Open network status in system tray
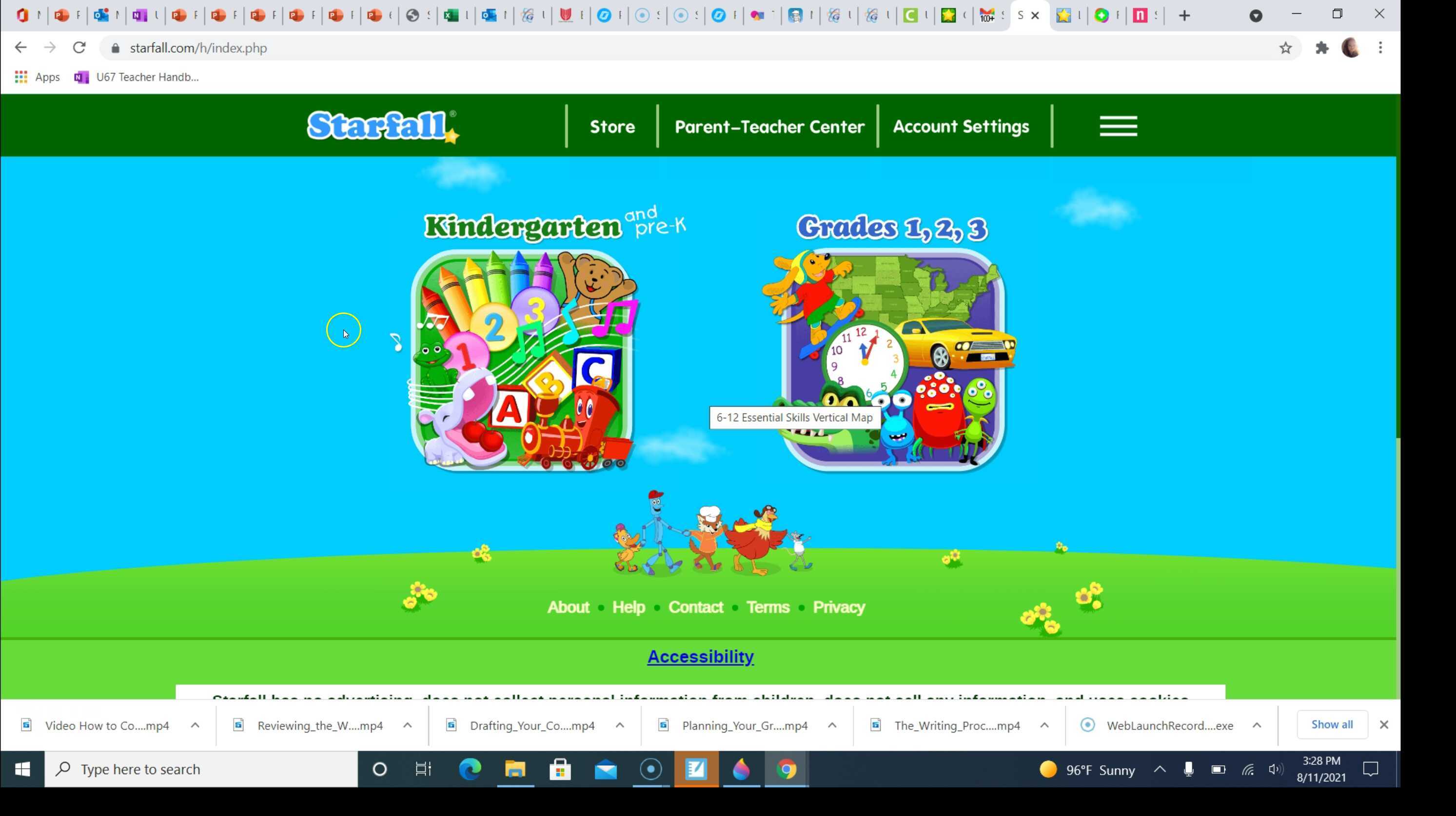The height and width of the screenshot is (816, 1456). click(1247, 769)
